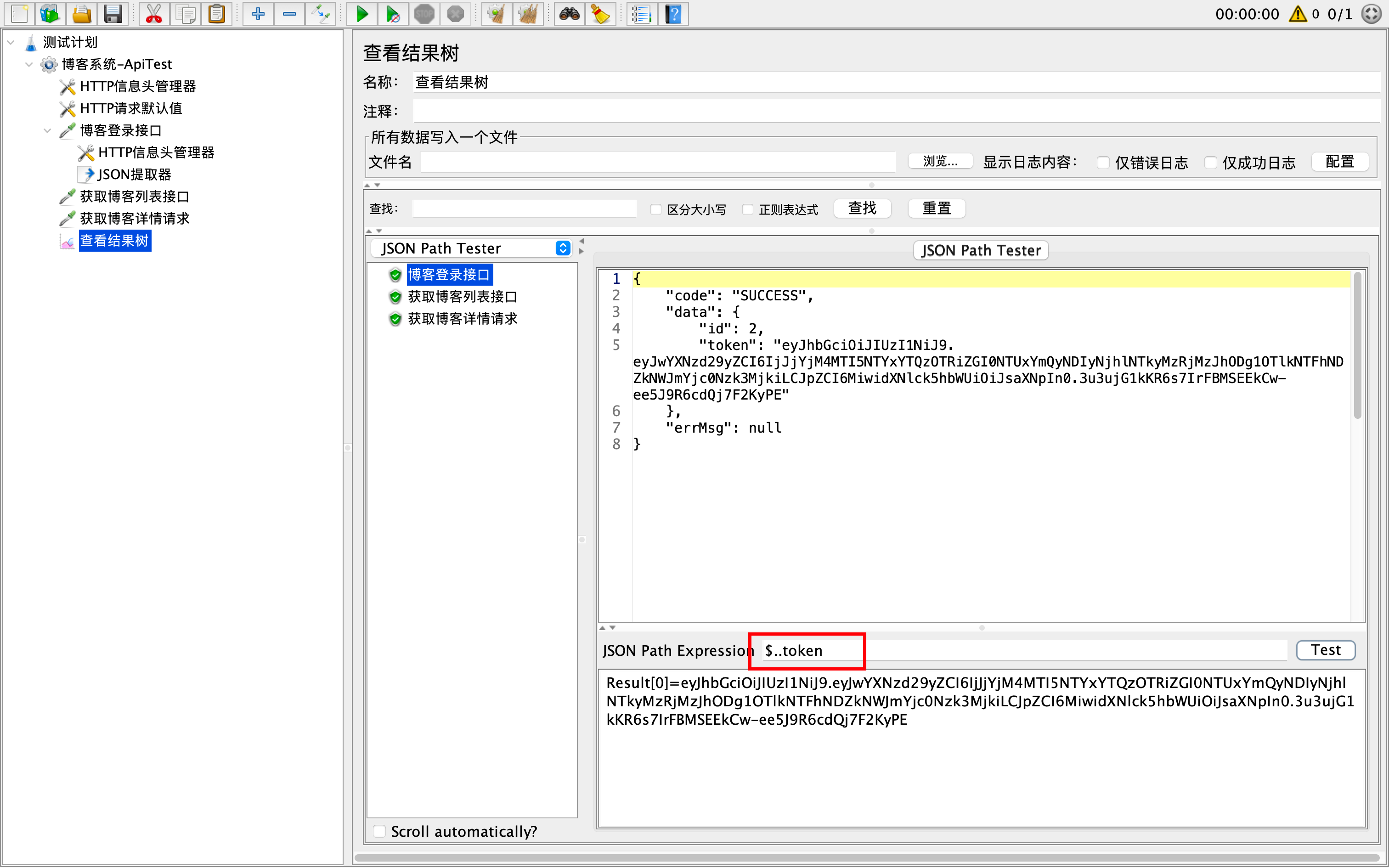
Task: Click the Open file toolbar icon
Action: point(81,13)
